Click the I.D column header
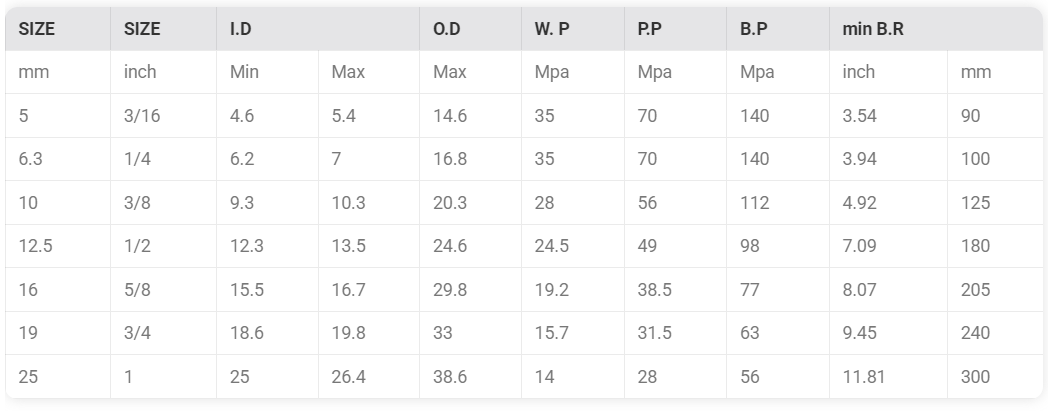1050x413 pixels. coord(317,29)
